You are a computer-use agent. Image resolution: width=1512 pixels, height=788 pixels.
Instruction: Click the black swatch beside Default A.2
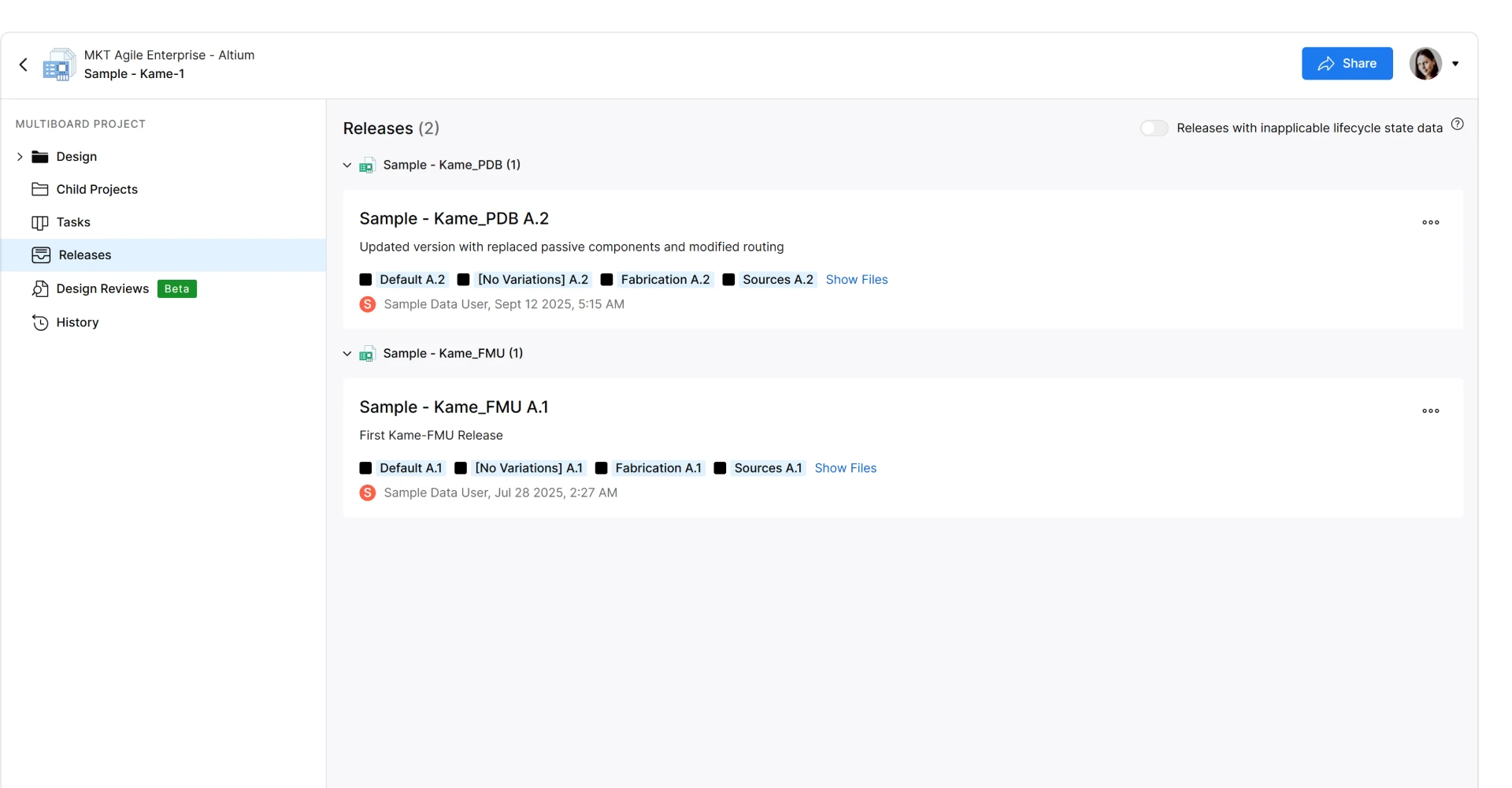365,280
